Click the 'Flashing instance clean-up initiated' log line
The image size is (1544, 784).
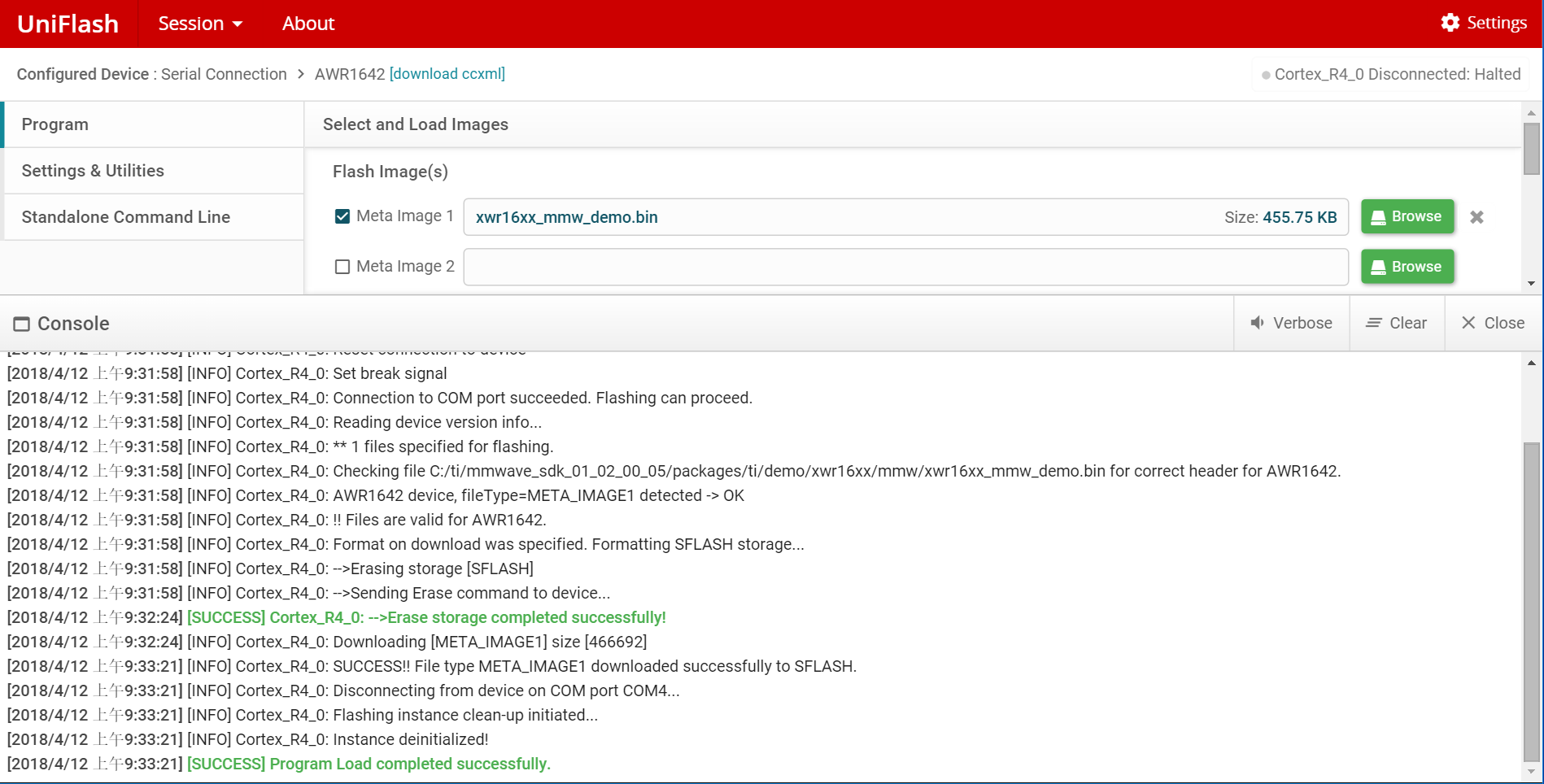pyautogui.click(x=303, y=715)
